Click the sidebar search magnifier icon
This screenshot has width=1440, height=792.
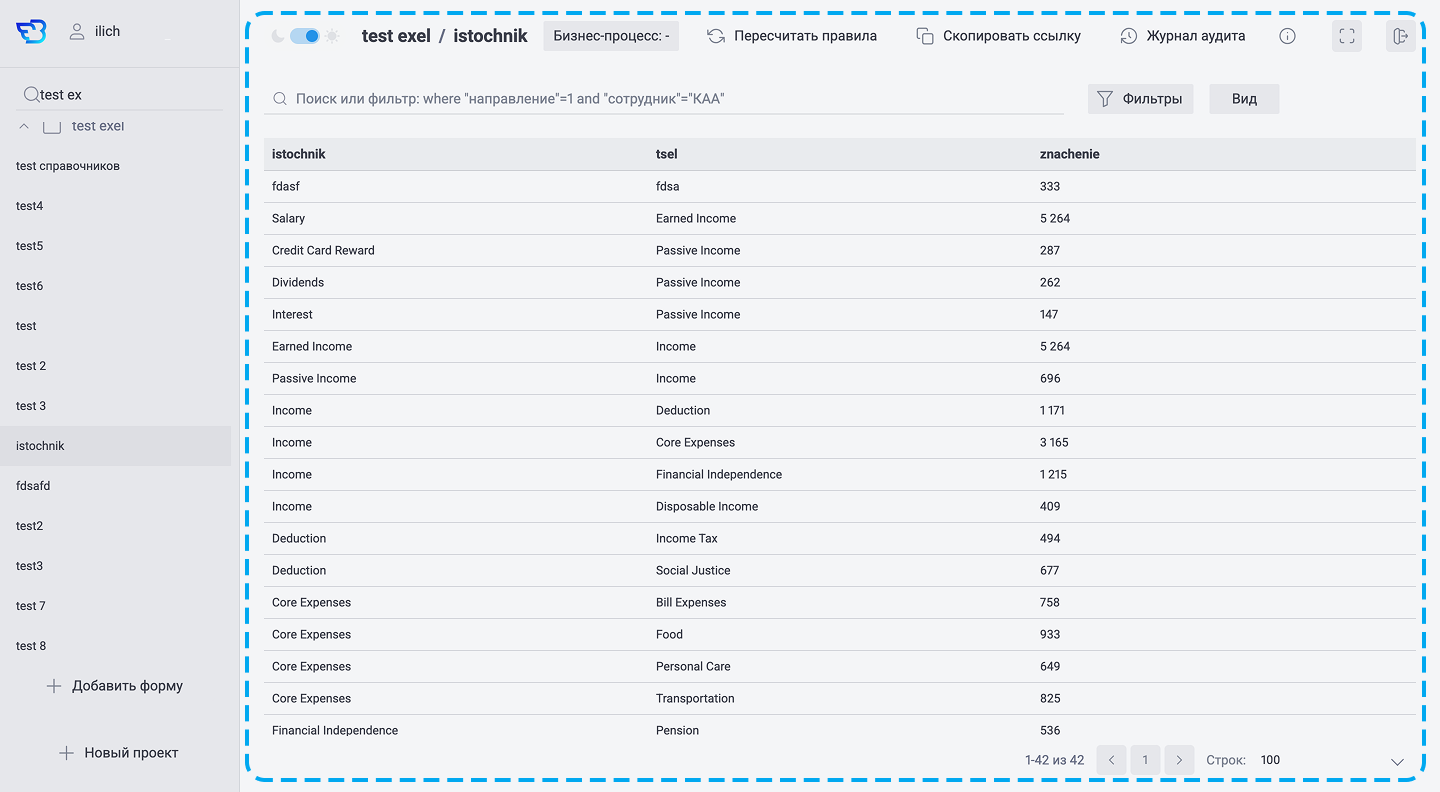pyautogui.click(x=32, y=94)
